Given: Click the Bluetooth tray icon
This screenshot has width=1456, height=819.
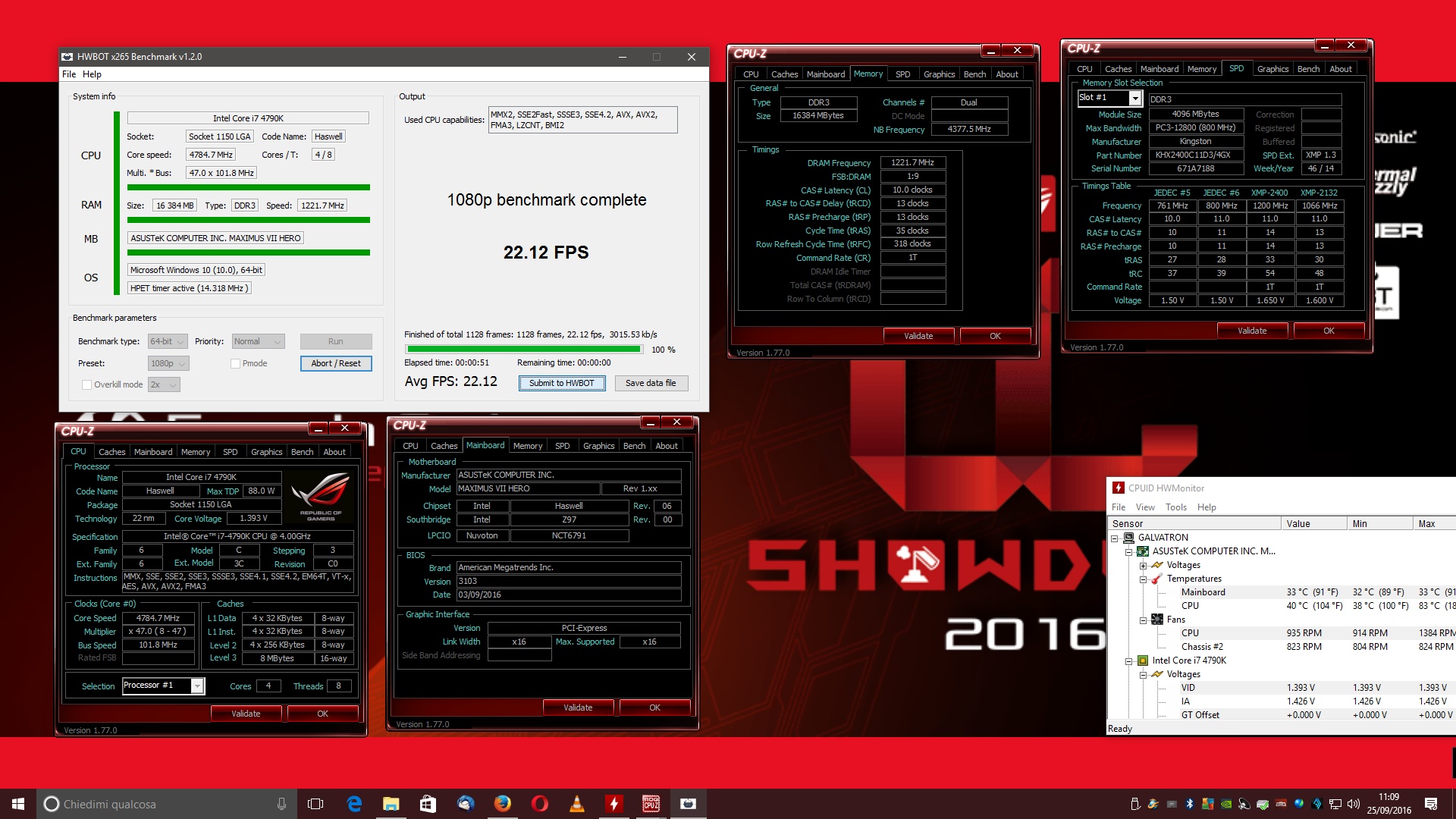Looking at the screenshot, I should (x=1190, y=804).
